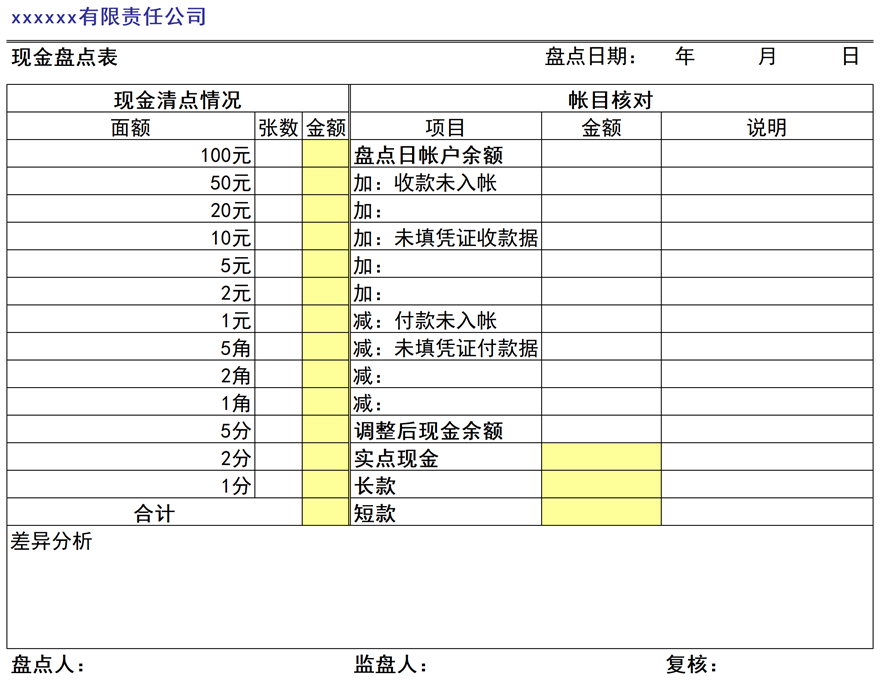Click the 加:收款未入帐 item cell
The image size is (880, 680).
(x=446, y=182)
